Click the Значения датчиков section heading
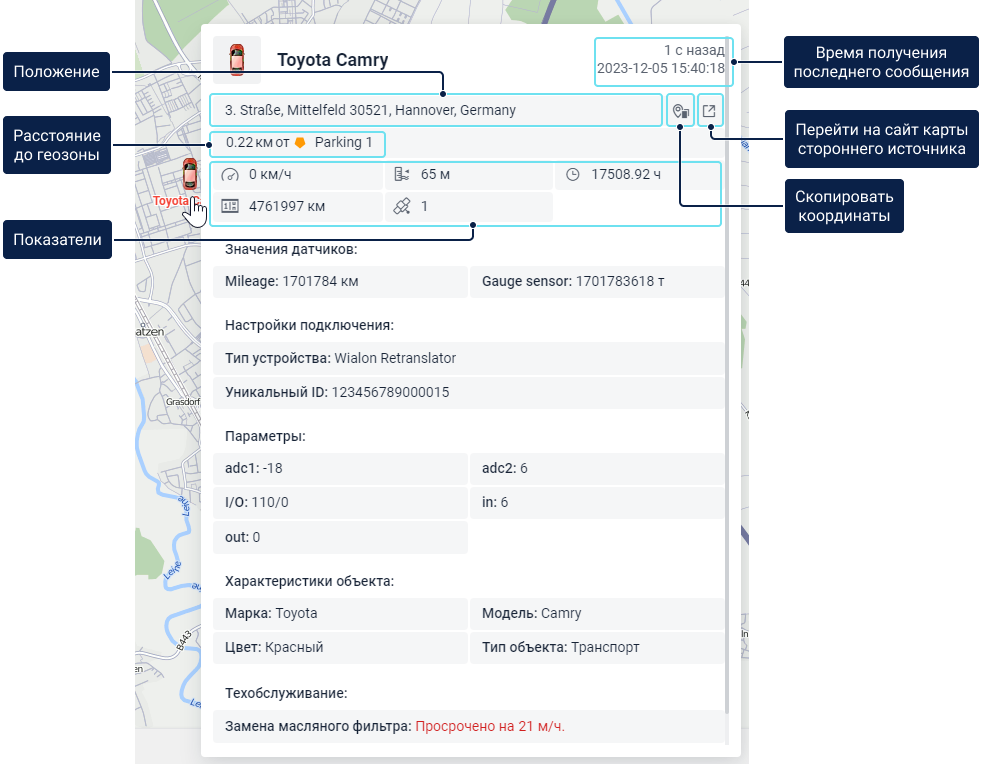The image size is (982, 764). (291, 249)
